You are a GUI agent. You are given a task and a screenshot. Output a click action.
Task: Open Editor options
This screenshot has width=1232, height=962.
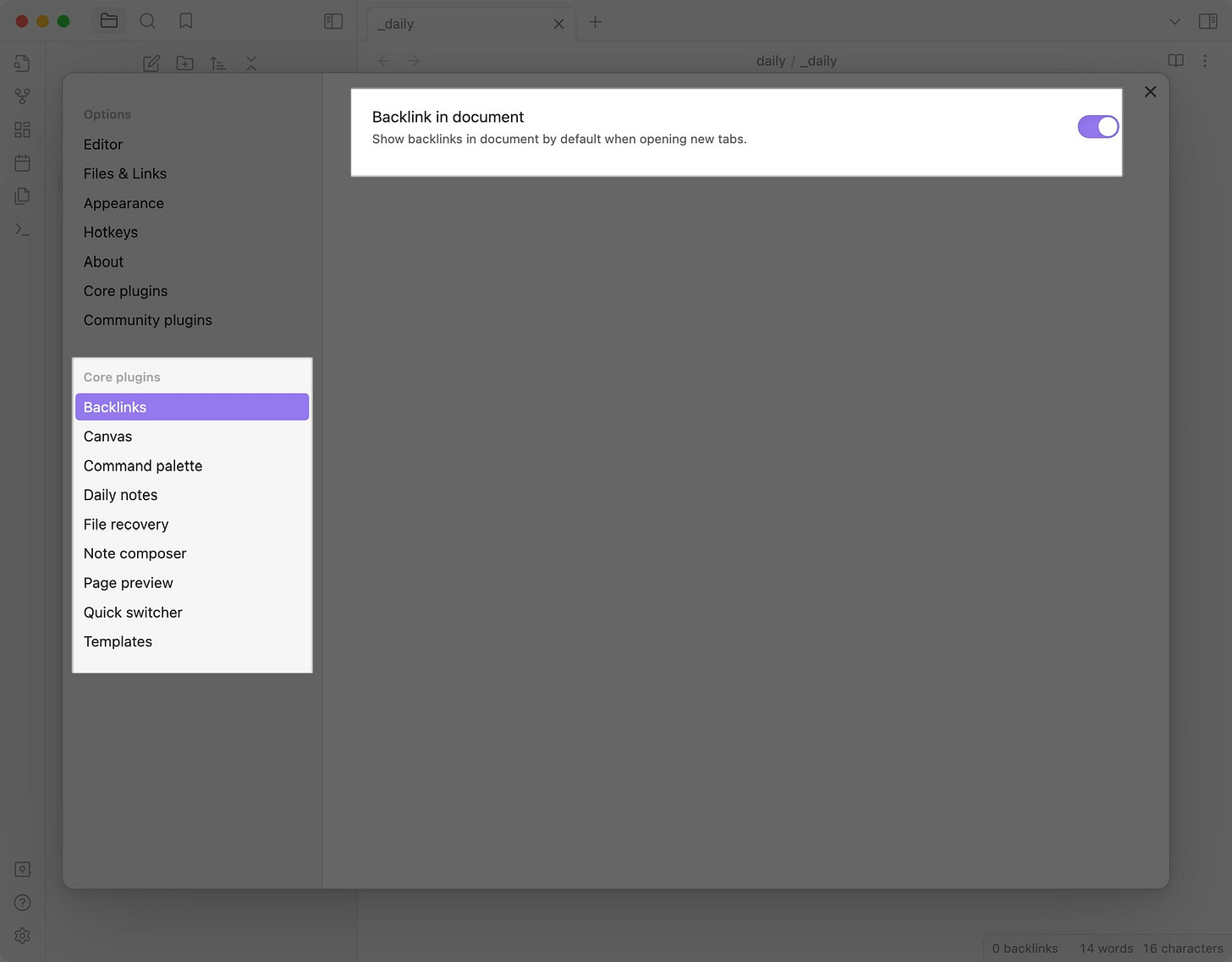(x=103, y=145)
